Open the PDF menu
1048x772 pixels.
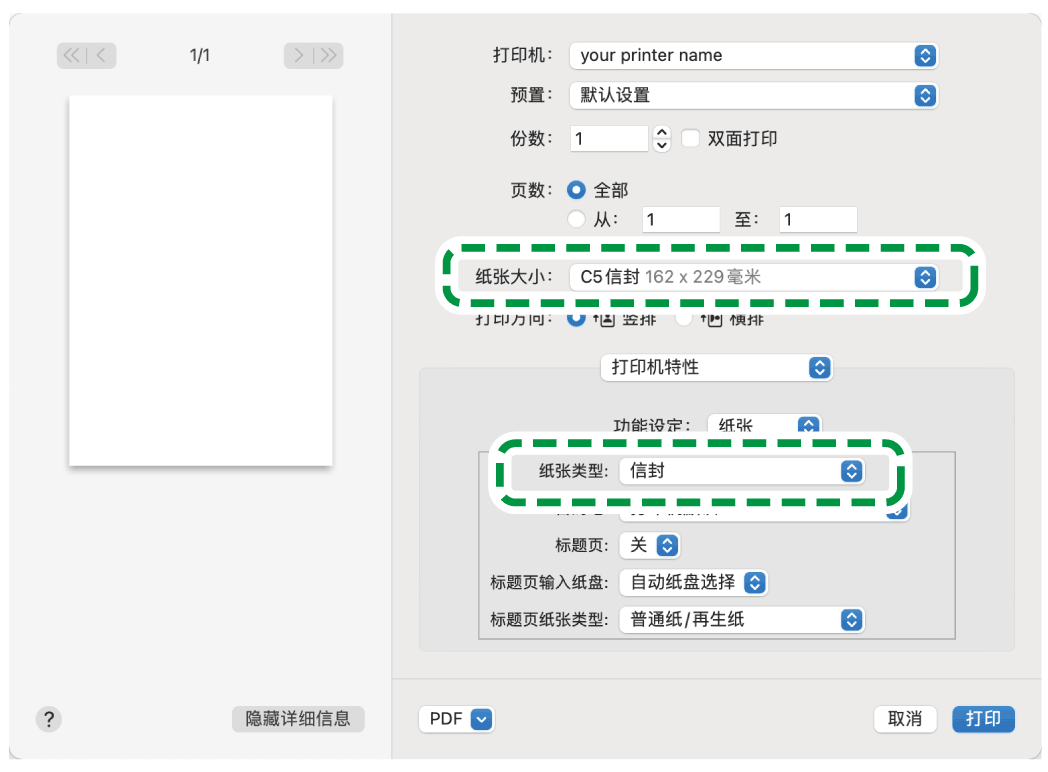(456, 719)
